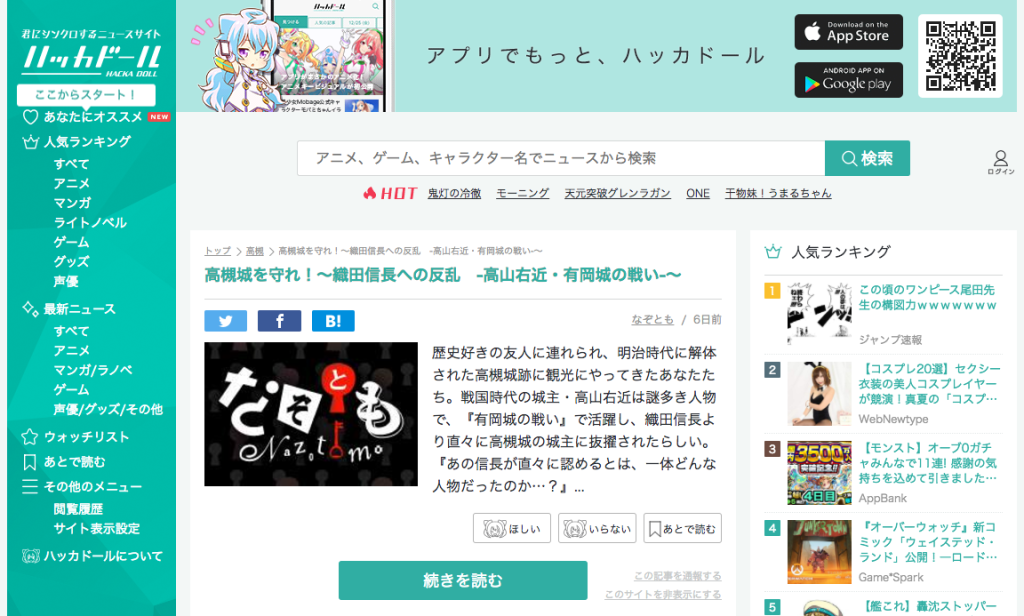Expand 最新ニュース section in sidebar

[x=79, y=309]
